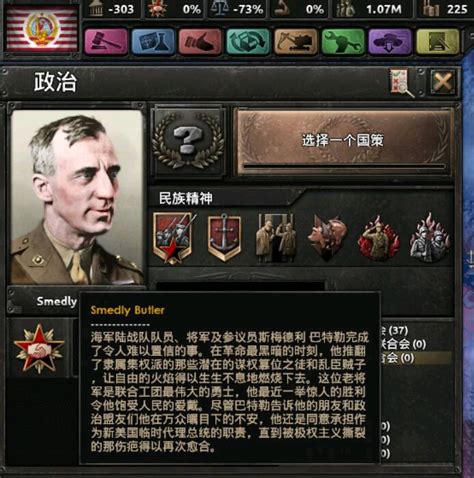Select the two men talking national spirit

[x=275, y=238]
